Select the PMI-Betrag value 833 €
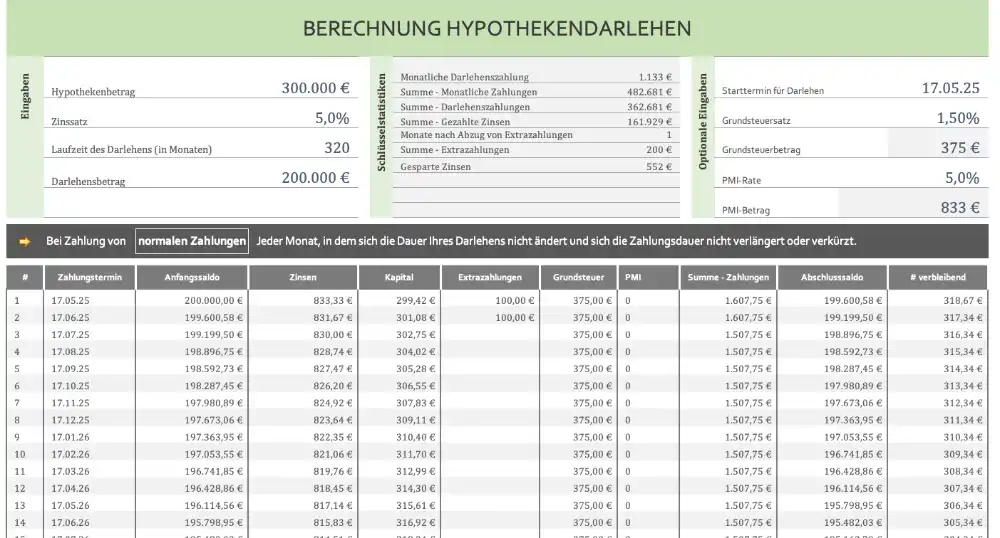Viewport: 1000px width, 538px height. click(x=960, y=208)
